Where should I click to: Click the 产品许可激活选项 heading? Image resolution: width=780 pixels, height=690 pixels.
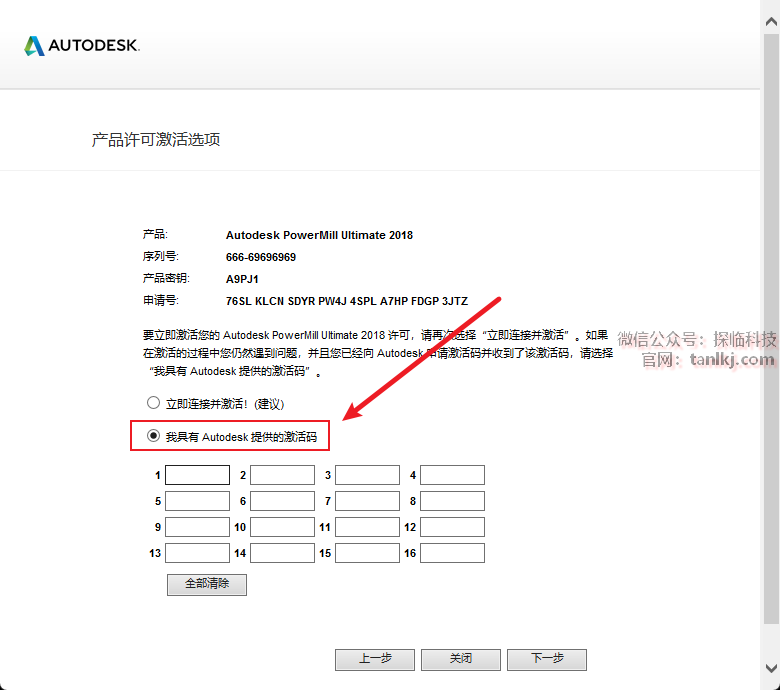pos(156,140)
